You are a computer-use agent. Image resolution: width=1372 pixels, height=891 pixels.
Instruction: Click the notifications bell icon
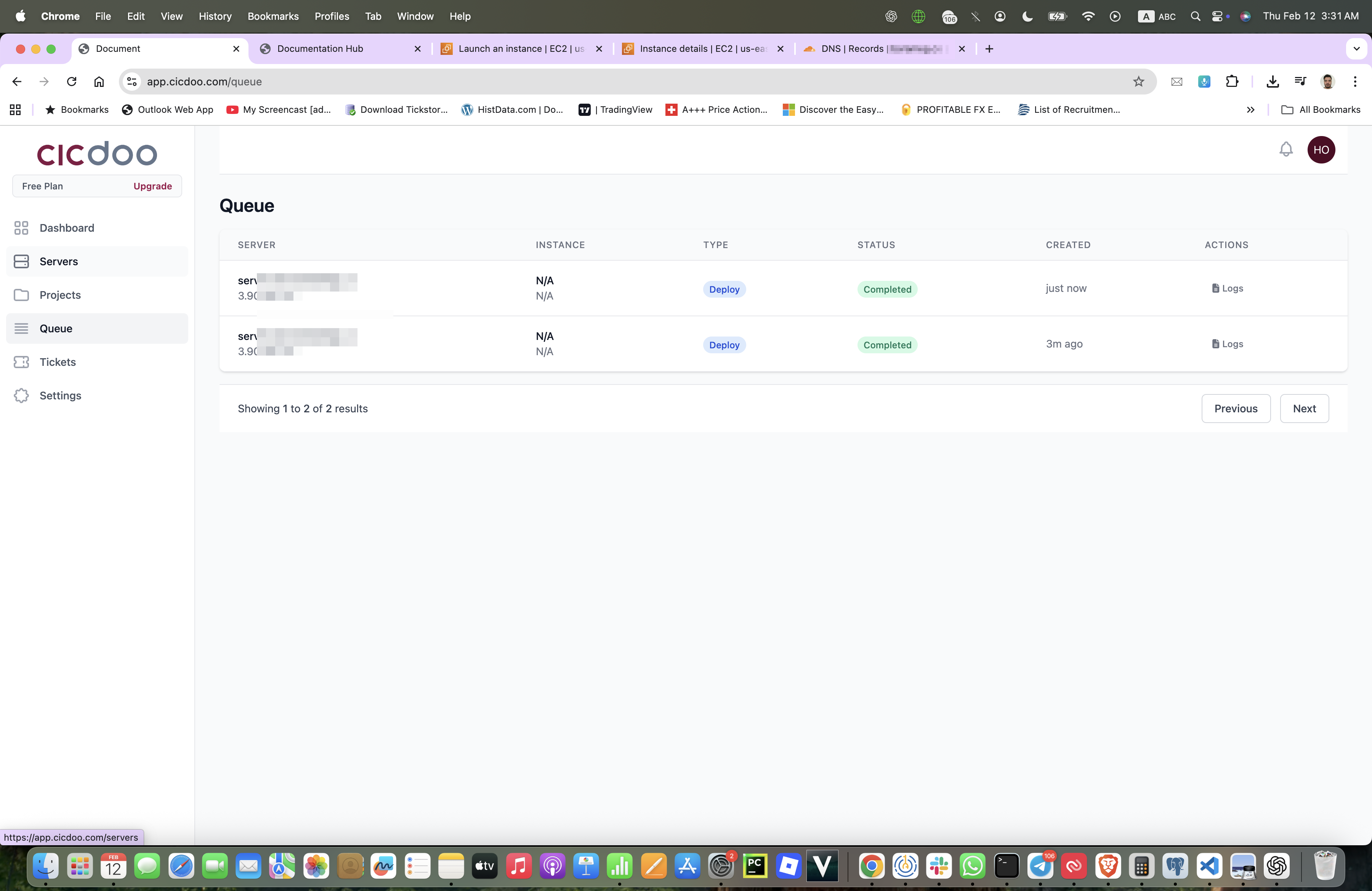coord(1285,149)
